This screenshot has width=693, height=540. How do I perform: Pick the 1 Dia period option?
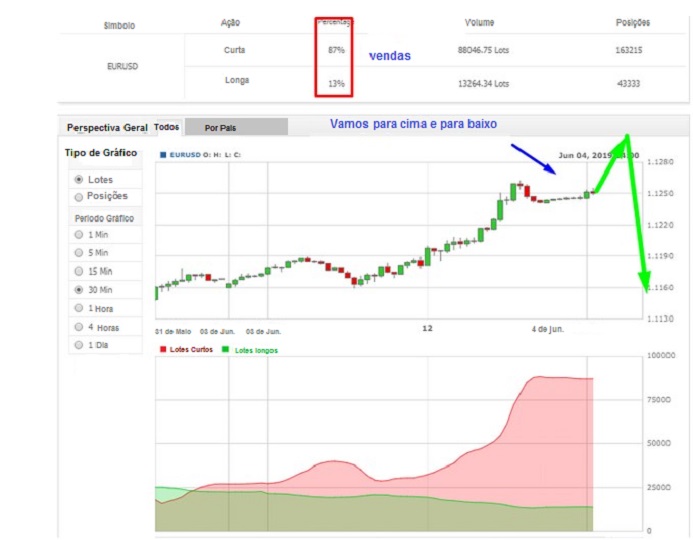(x=79, y=345)
